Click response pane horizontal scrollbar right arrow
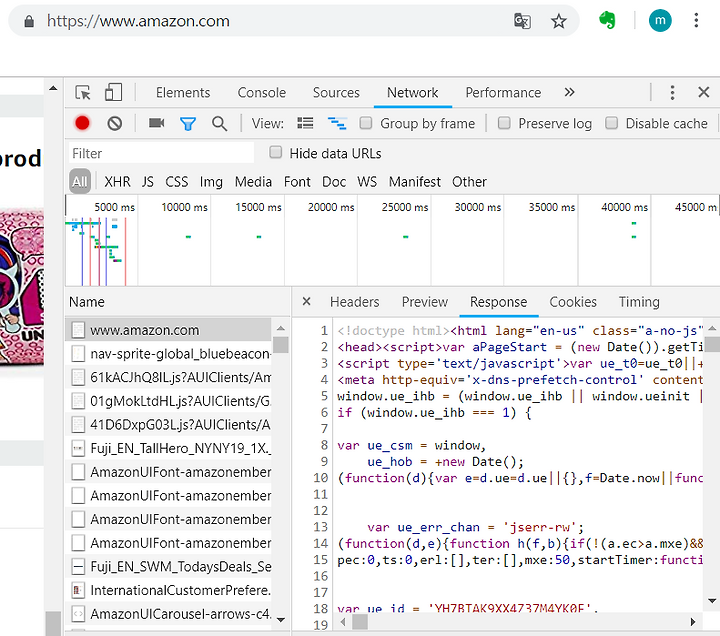 point(692,622)
